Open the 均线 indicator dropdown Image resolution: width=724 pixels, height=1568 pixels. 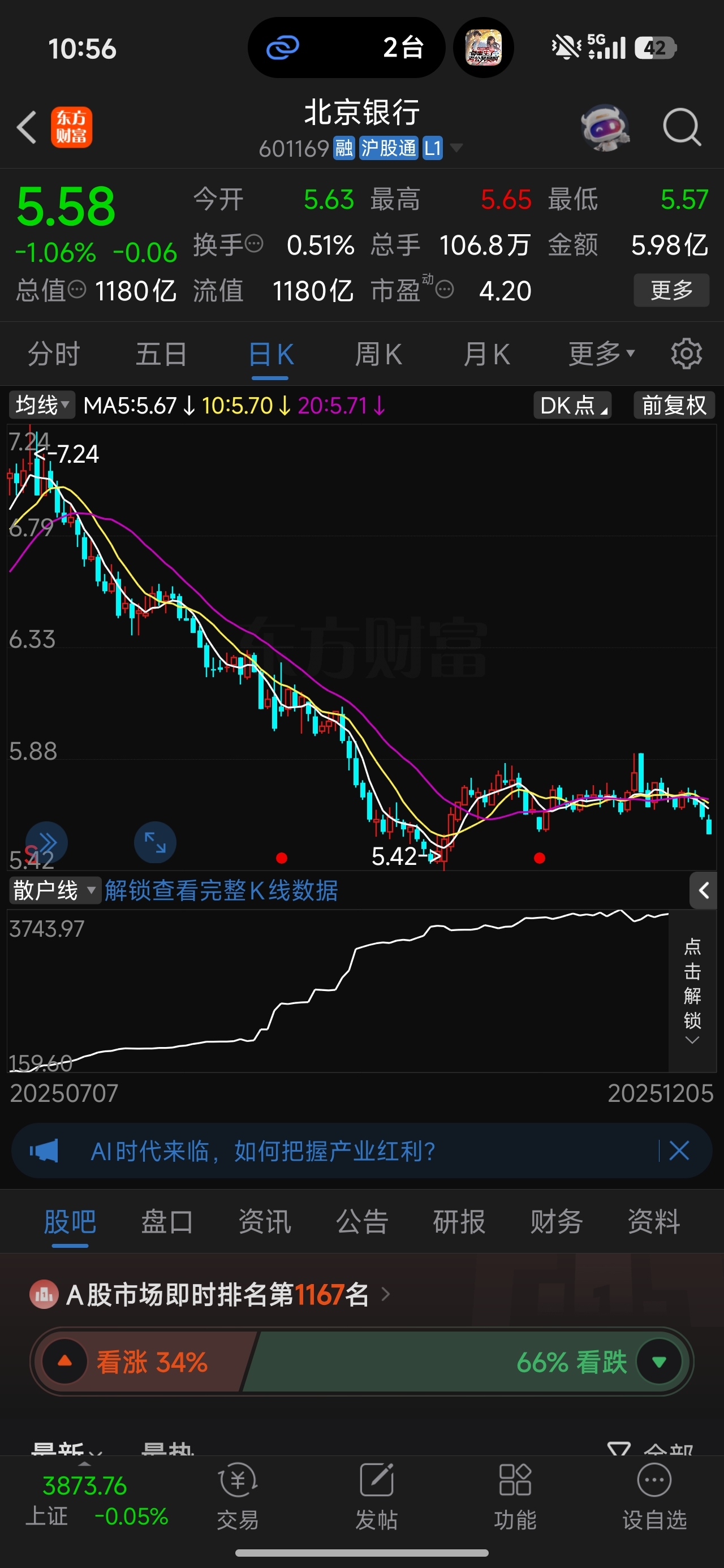point(42,405)
